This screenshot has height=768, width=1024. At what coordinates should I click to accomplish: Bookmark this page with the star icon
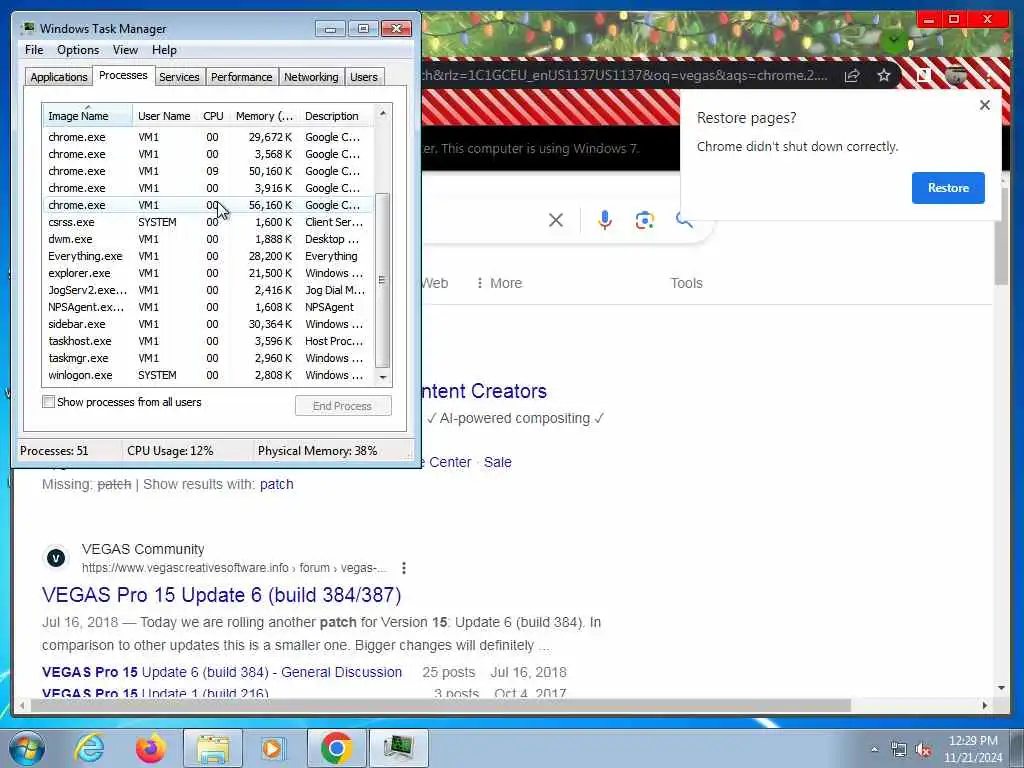(x=884, y=76)
